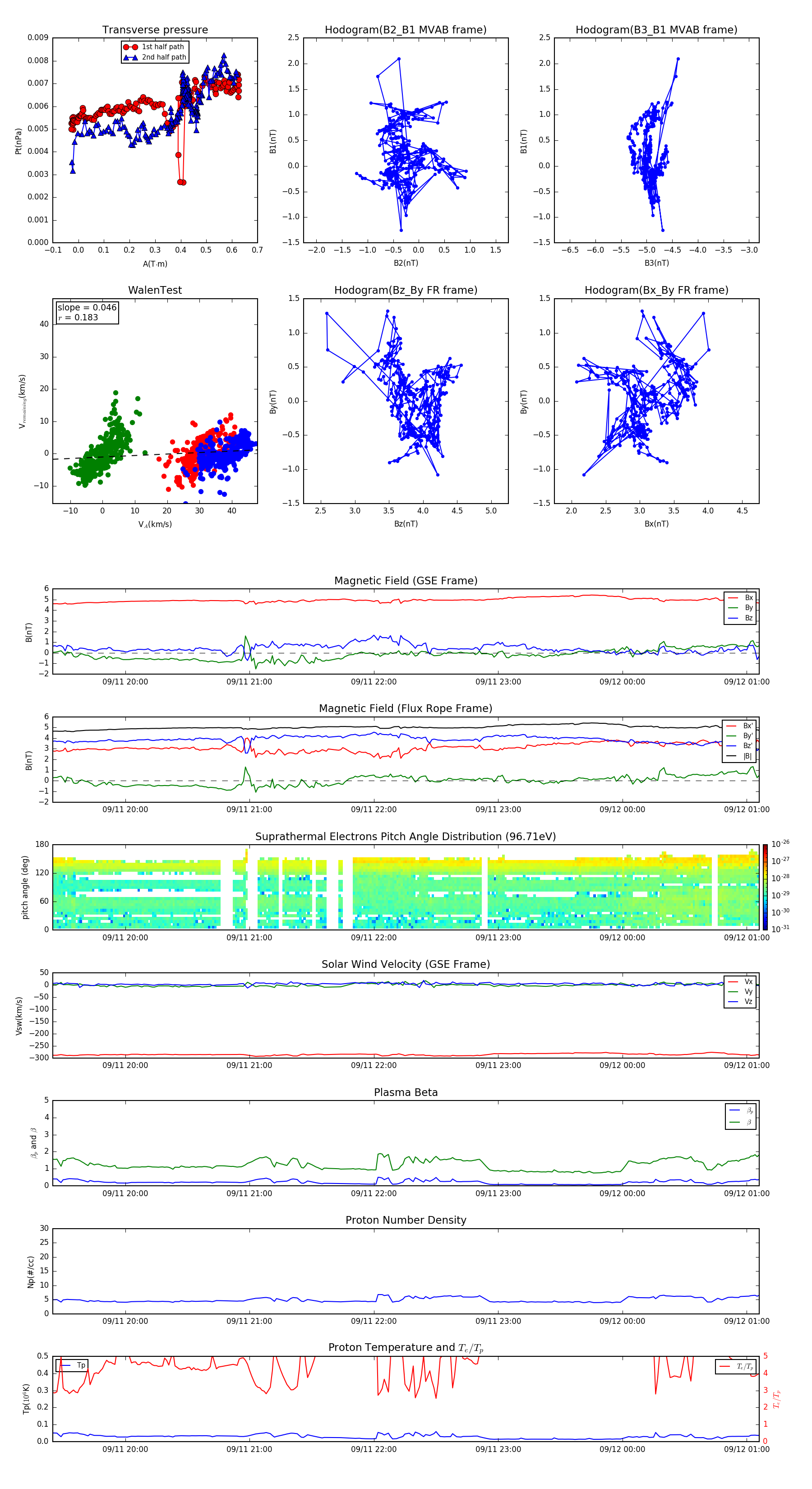Click '09/11 22:00' tick under Solar Wind Velocity
812x1489 pixels.
[x=374, y=1065]
